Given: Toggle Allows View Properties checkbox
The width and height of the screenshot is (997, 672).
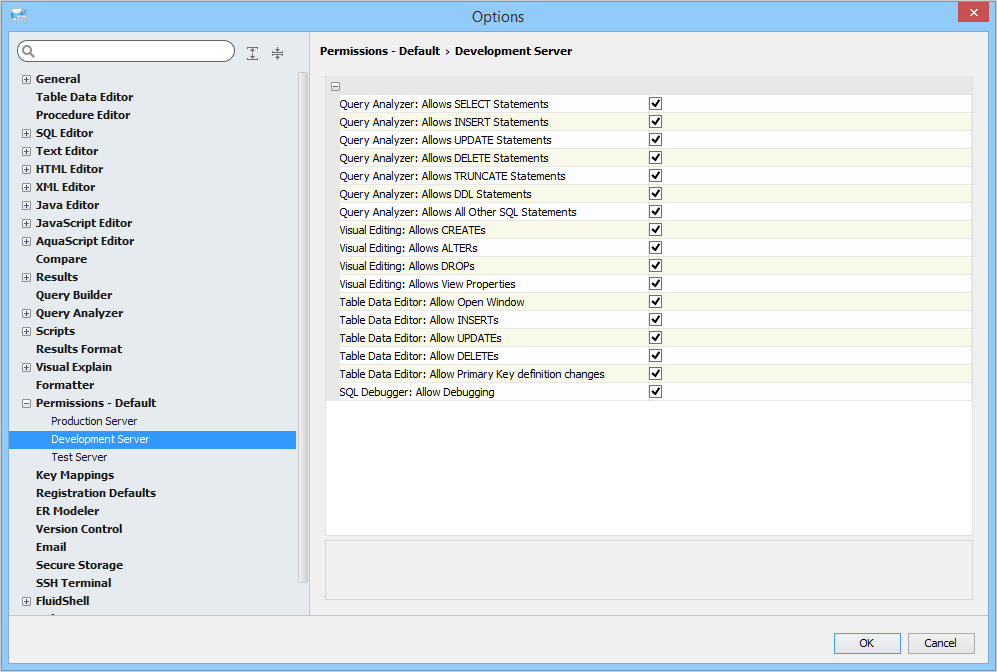Looking at the screenshot, I should click(x=655, y=284).
